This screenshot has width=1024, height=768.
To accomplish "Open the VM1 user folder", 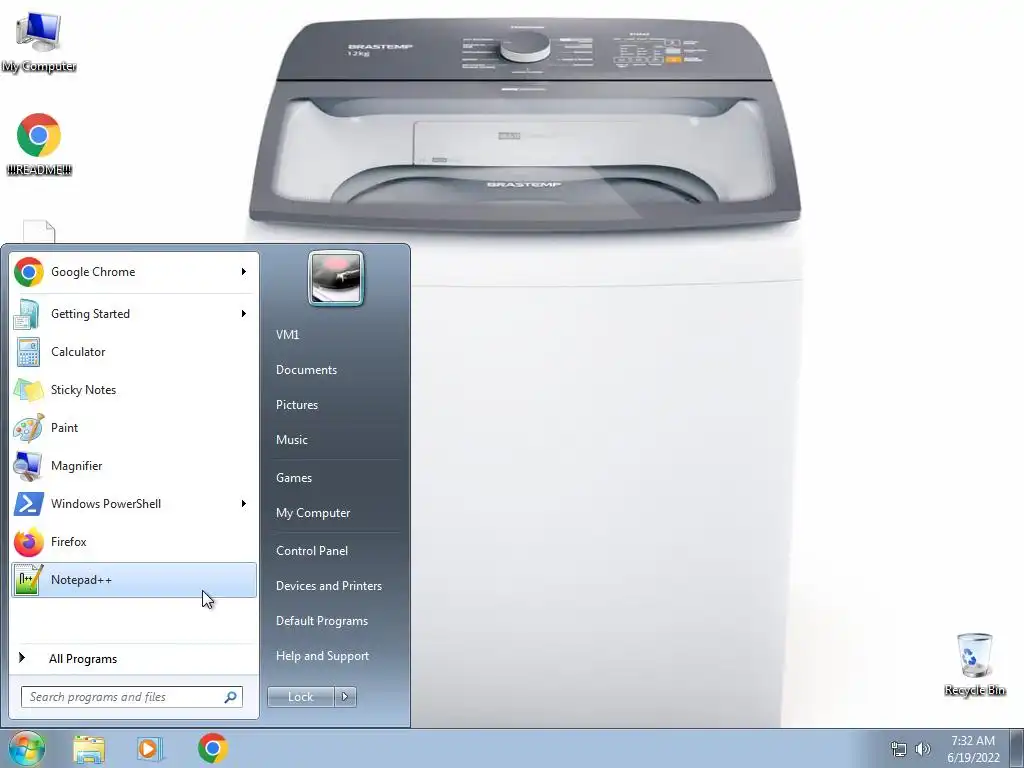I will point(334,334).
